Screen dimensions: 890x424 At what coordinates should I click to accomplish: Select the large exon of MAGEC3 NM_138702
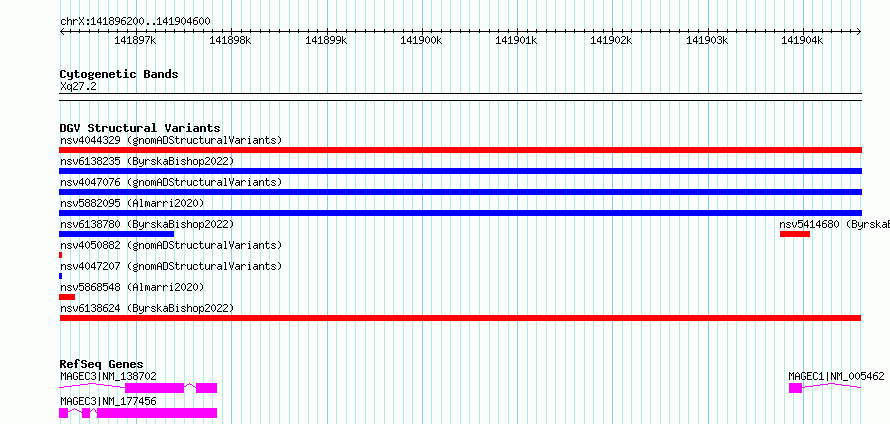pyautogui.click(x=154, y=388)
